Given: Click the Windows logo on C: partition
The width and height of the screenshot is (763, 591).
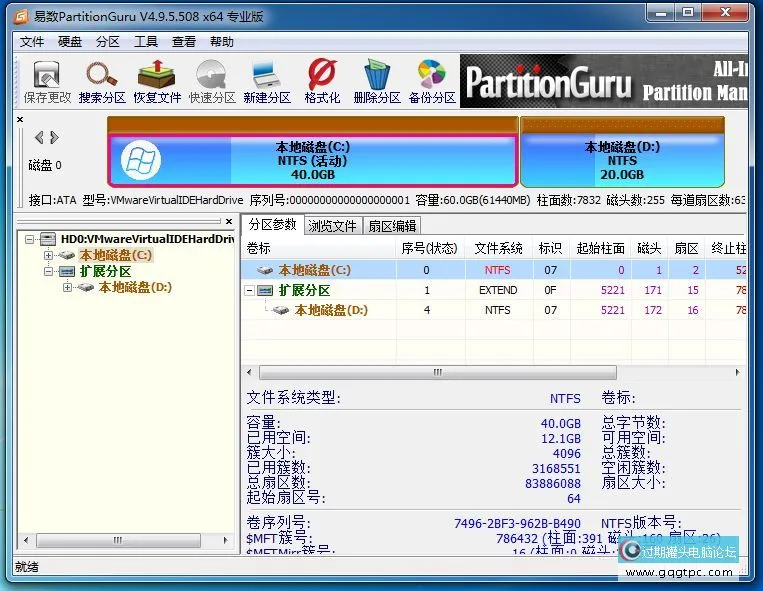Looking at the screenshot, I should click(x=141, y=161).
